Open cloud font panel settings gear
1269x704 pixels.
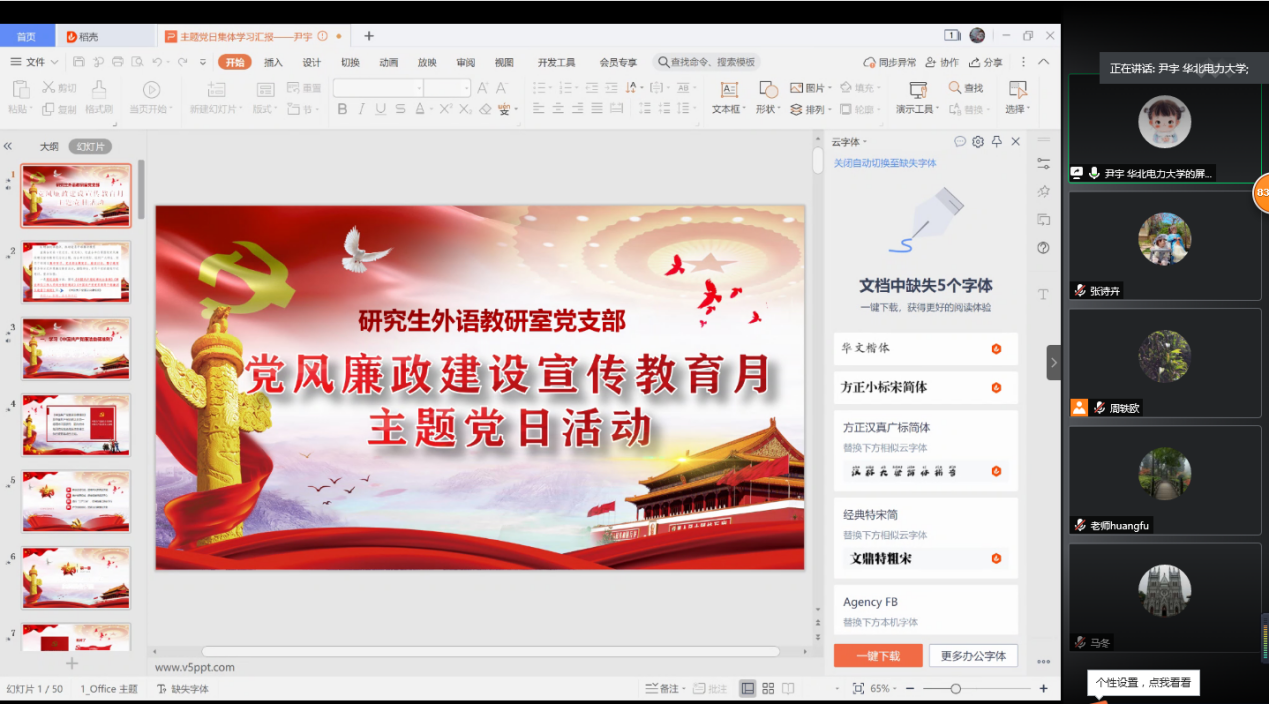click(x=978, y=142)
